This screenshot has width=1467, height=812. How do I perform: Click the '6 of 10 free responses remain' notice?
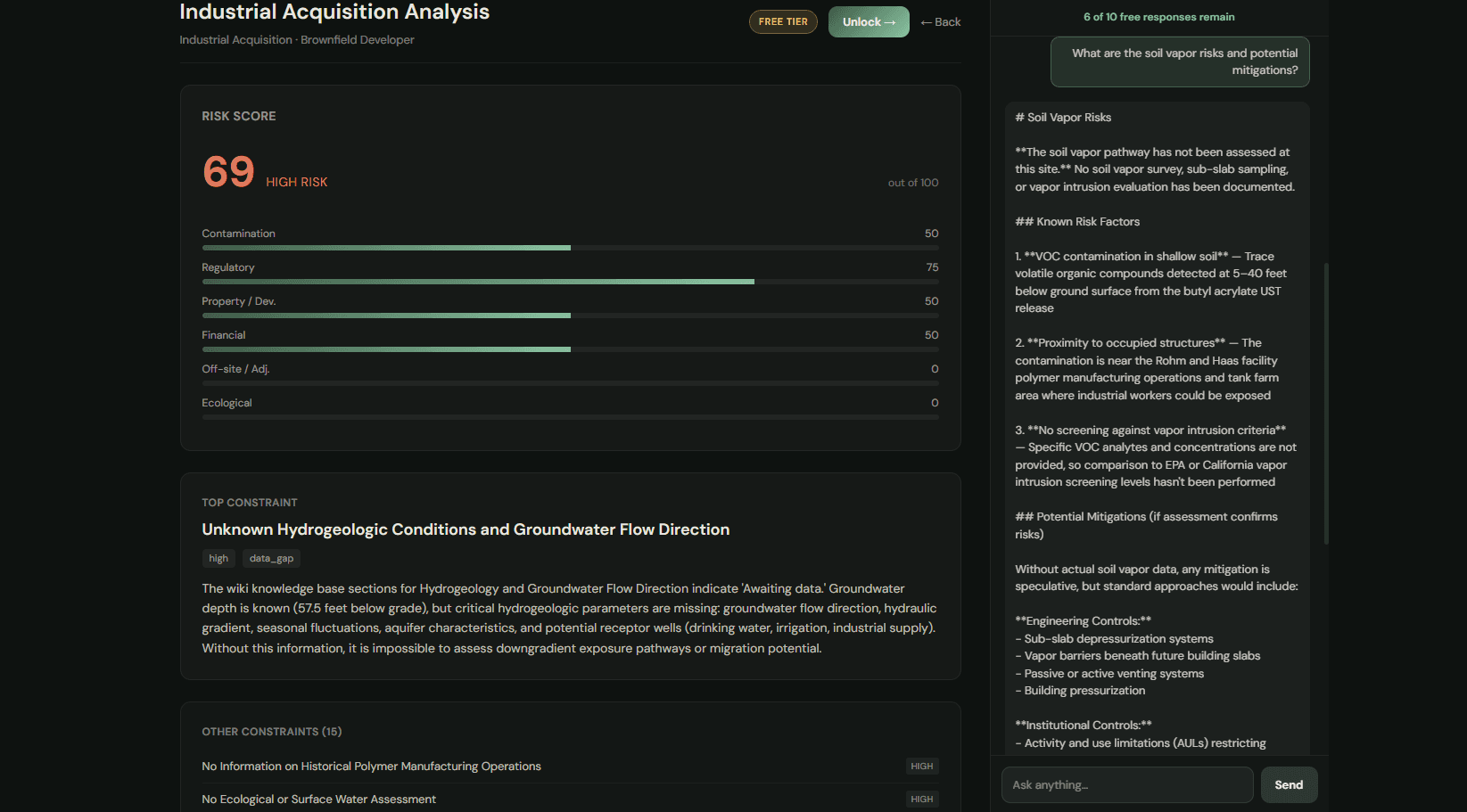click(1159, 17)
